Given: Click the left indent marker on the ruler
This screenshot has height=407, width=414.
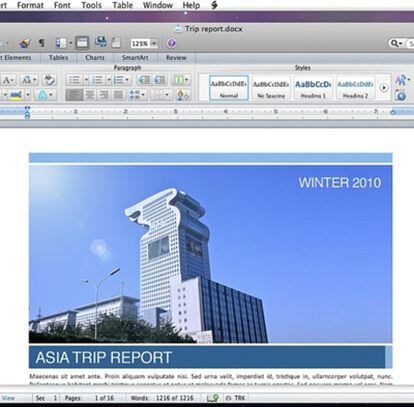Looking at the screenshot, I should point(27,113).
